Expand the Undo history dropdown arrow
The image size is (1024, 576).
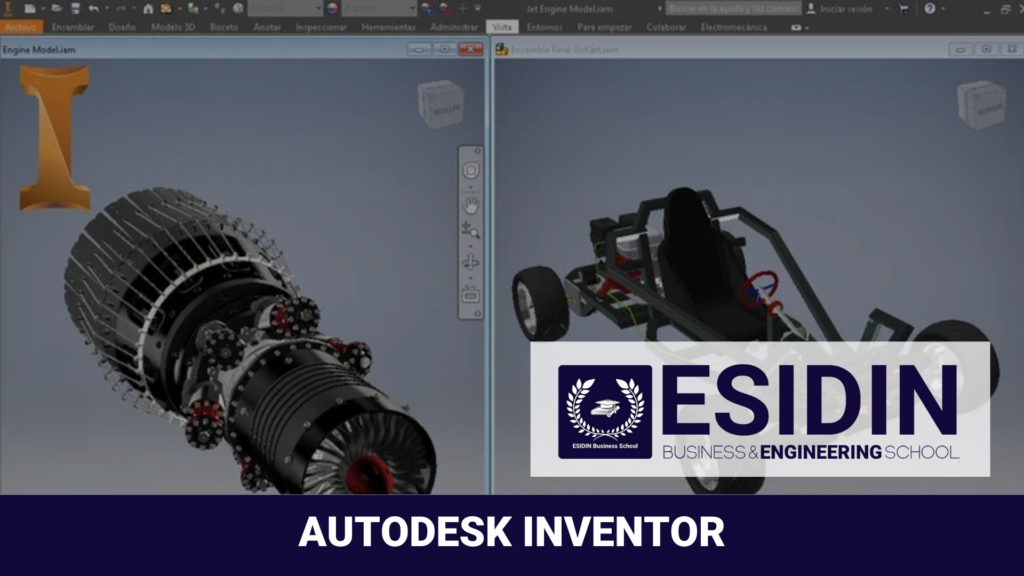tap(105, 8)
